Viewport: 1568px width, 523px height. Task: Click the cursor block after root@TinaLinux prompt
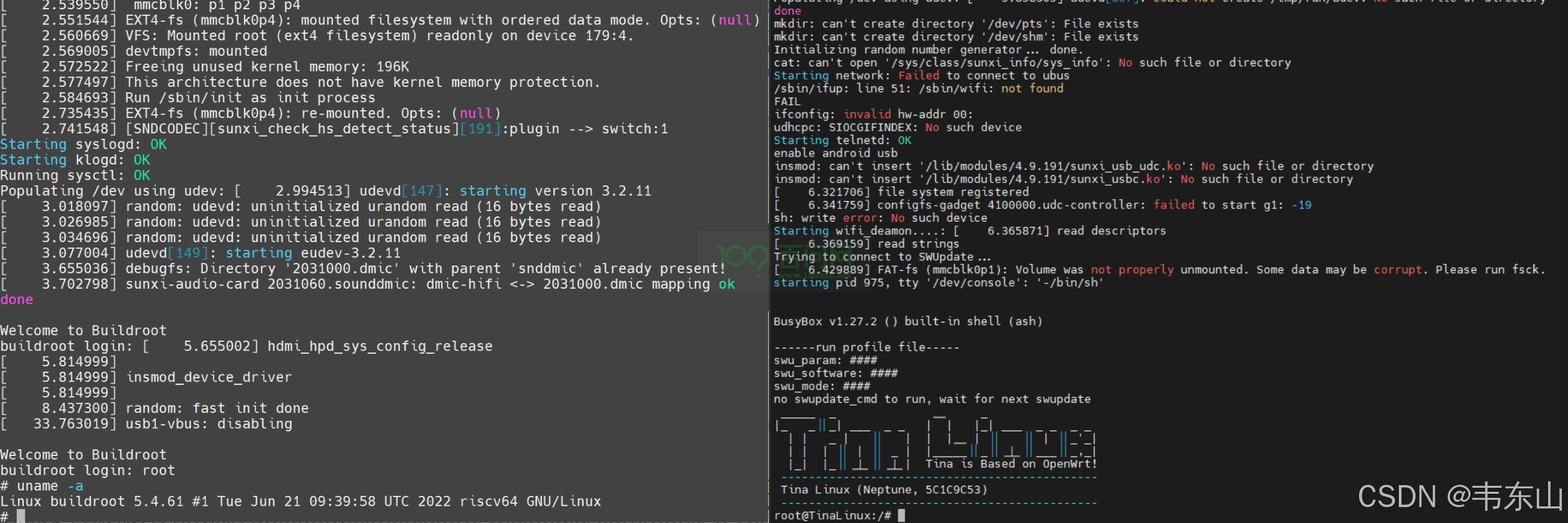(x=901, y=516)
